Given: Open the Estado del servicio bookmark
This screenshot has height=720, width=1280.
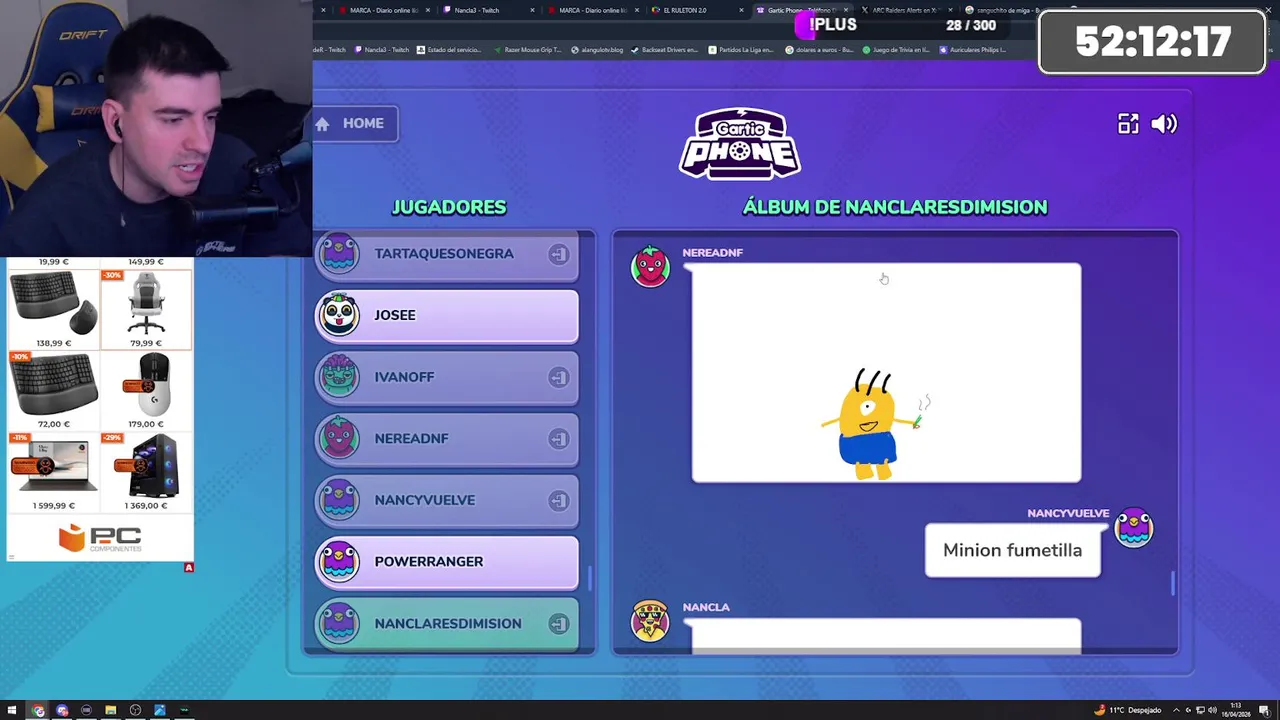Looking at the screenshot, I should [449, 49].
